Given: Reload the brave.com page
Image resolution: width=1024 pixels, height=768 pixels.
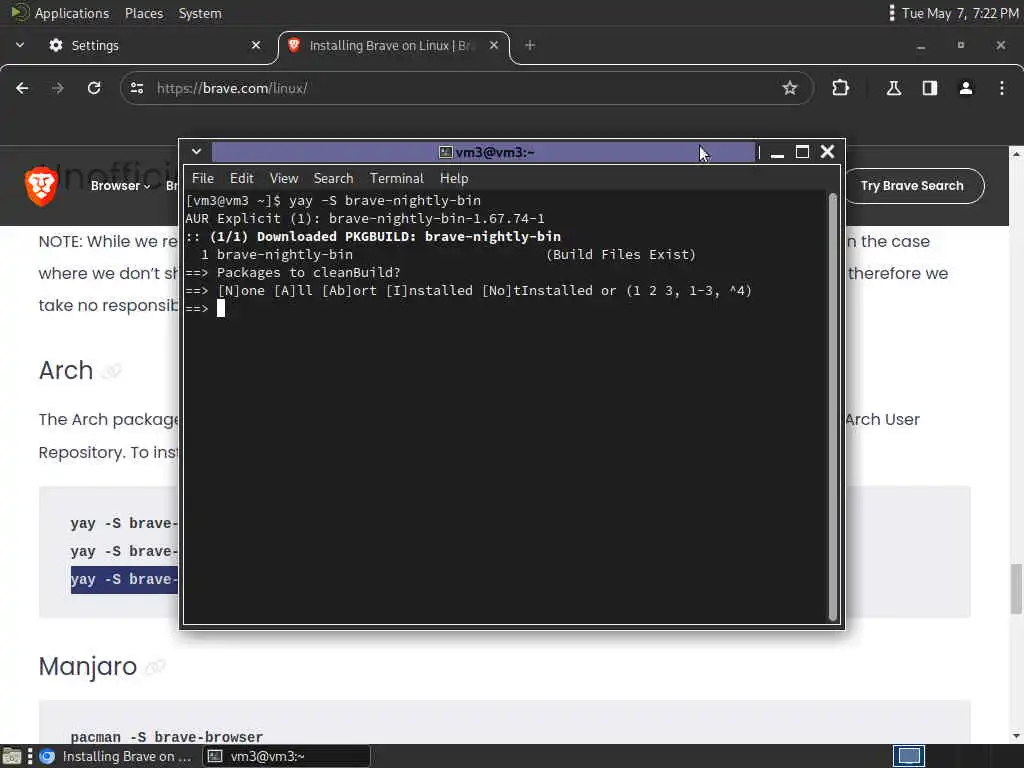Looking at the screenshot, I should tap(94, 88).
